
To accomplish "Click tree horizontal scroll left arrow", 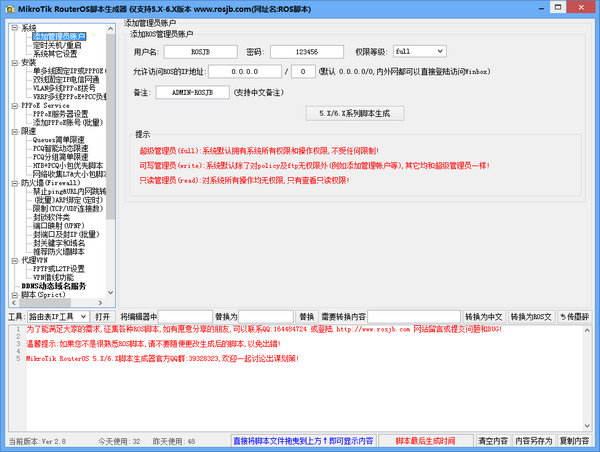I will pos(14,303).
